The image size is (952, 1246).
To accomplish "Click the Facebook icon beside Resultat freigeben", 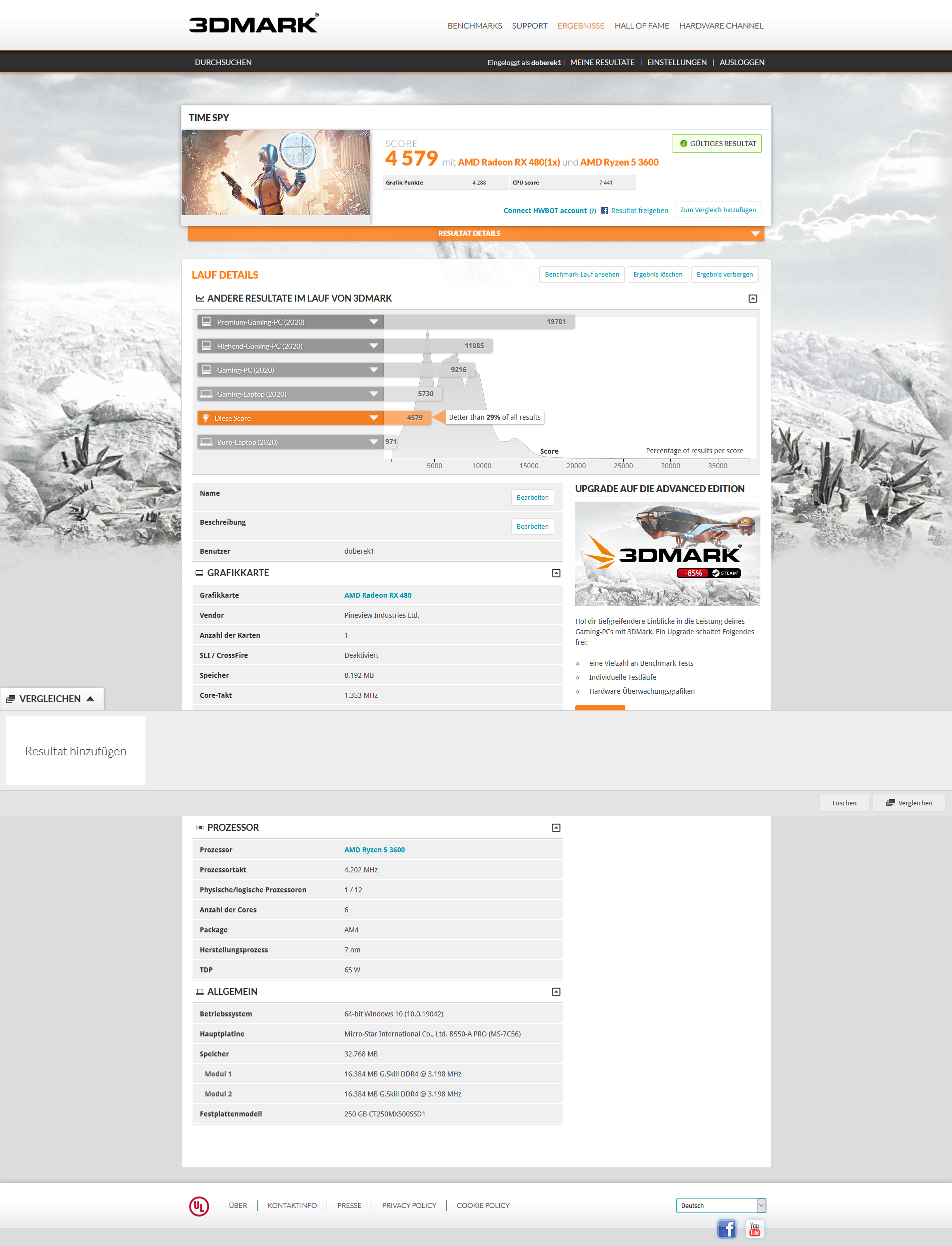I will tap(604, 210).
